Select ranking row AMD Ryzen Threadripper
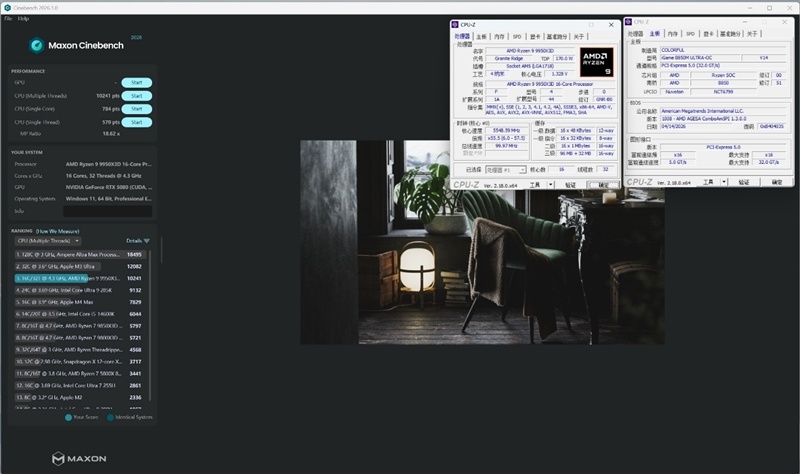The image size is (800, 474). coord(81,350)
